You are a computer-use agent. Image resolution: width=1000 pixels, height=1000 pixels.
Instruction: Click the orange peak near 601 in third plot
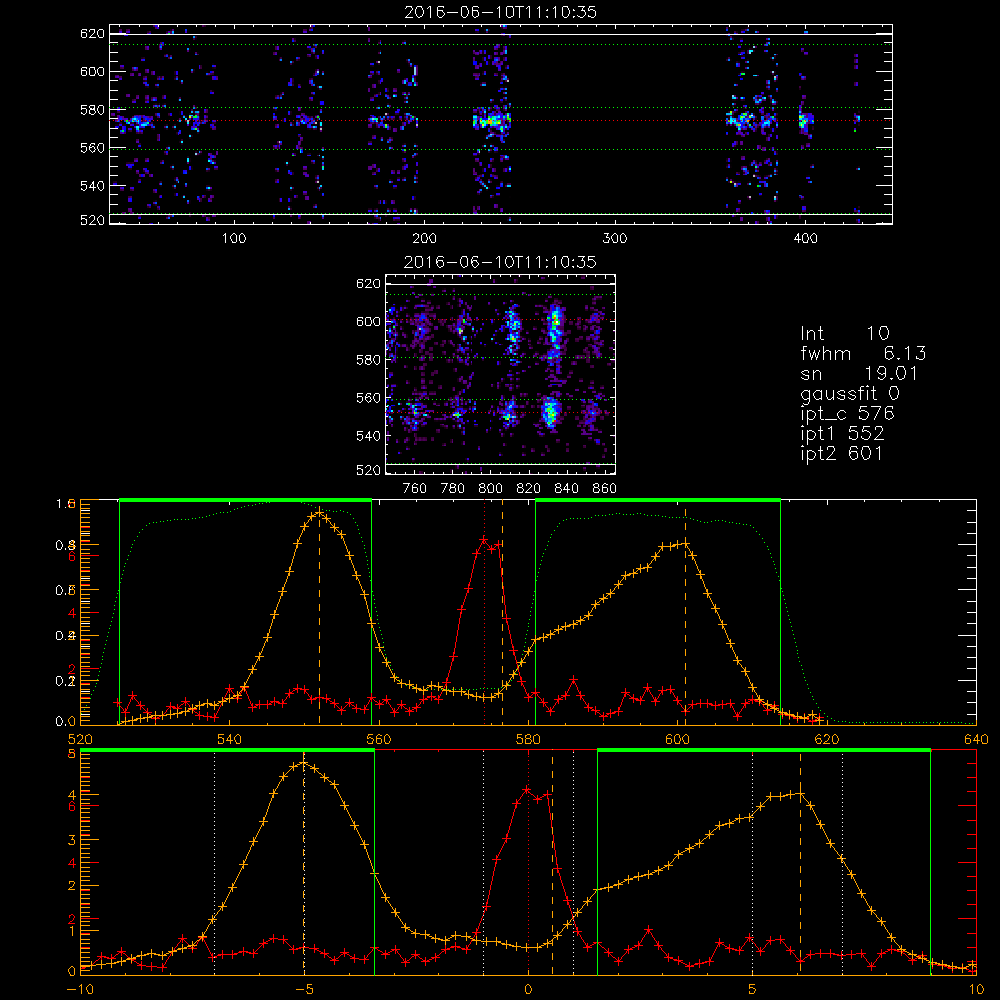click(x=685, y=543)
